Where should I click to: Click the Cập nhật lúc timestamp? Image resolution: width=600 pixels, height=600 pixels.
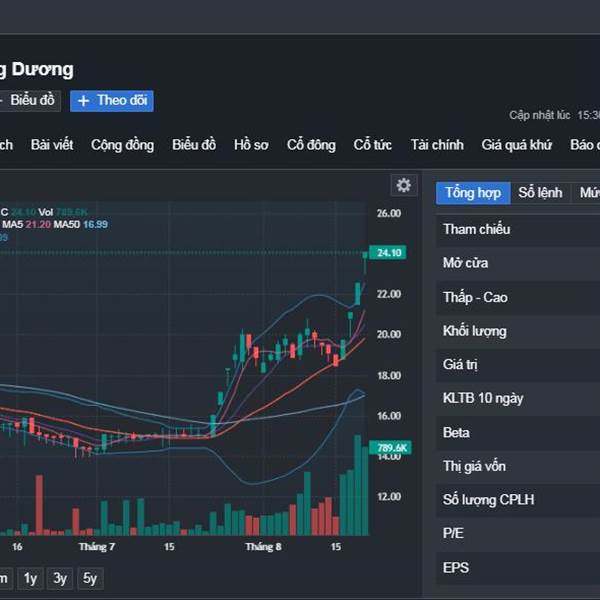(554, 115)
